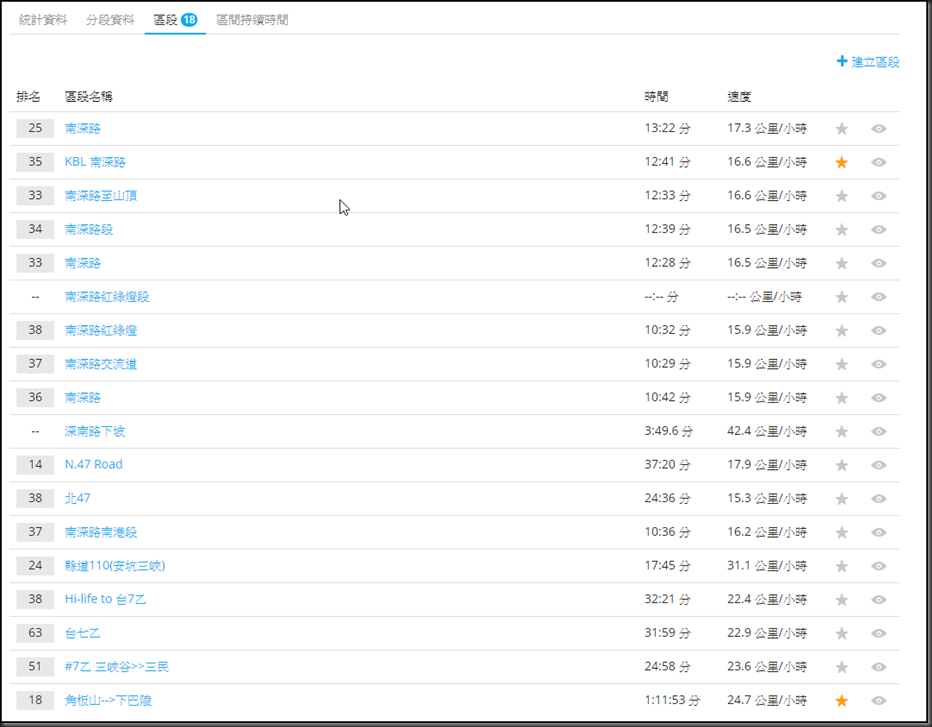The image size is (932, 727).
Task: Hide the 台七乙 segment
Action: (879, 633)
